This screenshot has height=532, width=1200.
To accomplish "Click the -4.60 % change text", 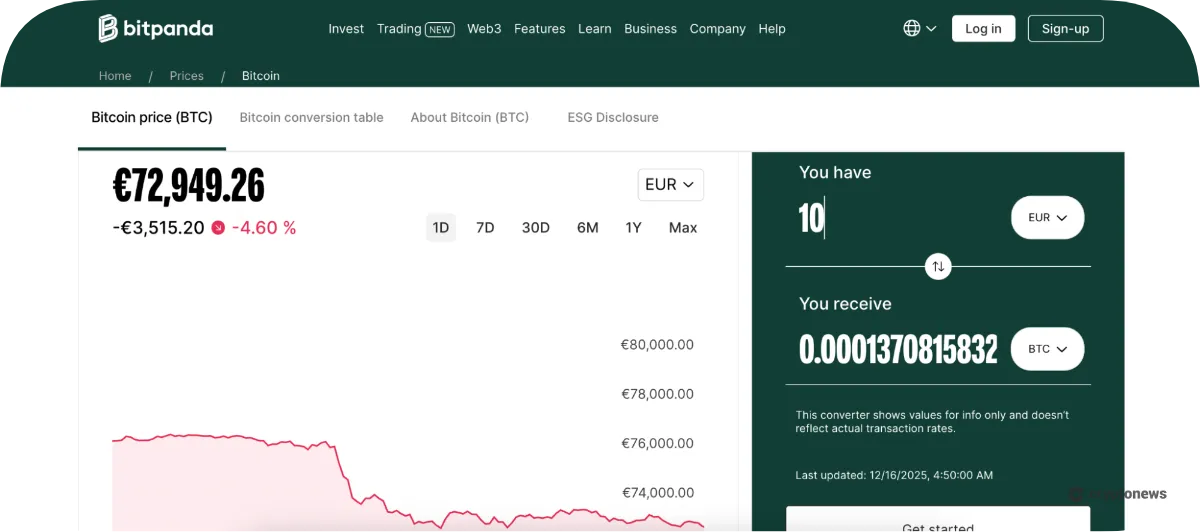I will [264, 228].
